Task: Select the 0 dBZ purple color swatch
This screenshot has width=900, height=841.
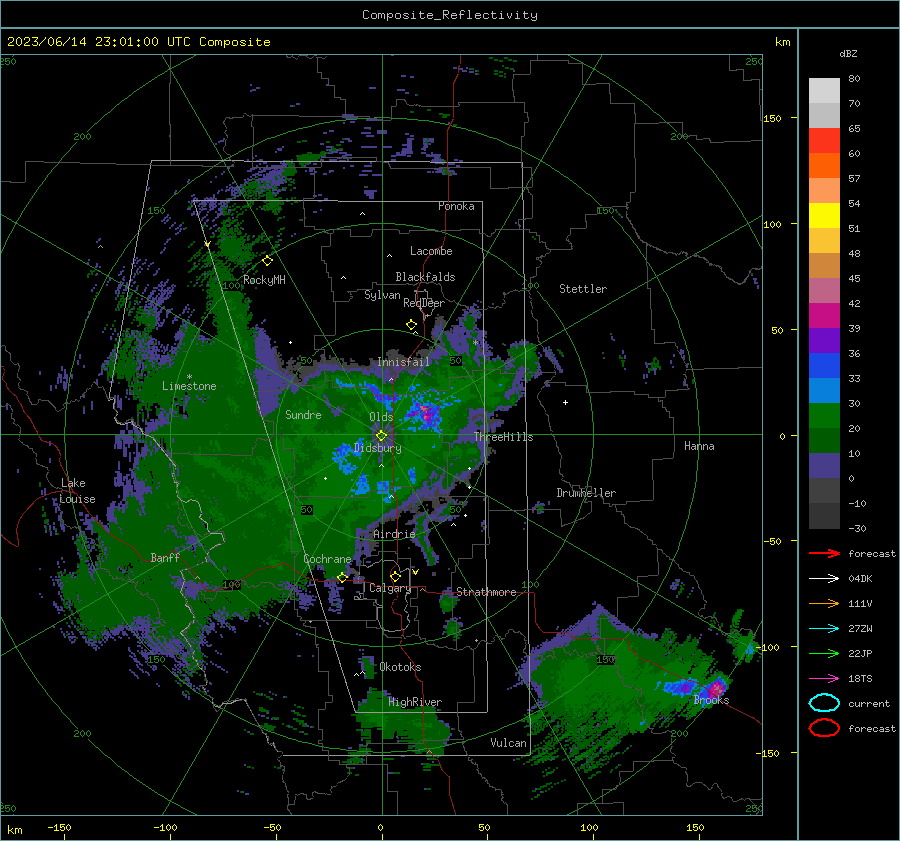Action: point(824,466)
